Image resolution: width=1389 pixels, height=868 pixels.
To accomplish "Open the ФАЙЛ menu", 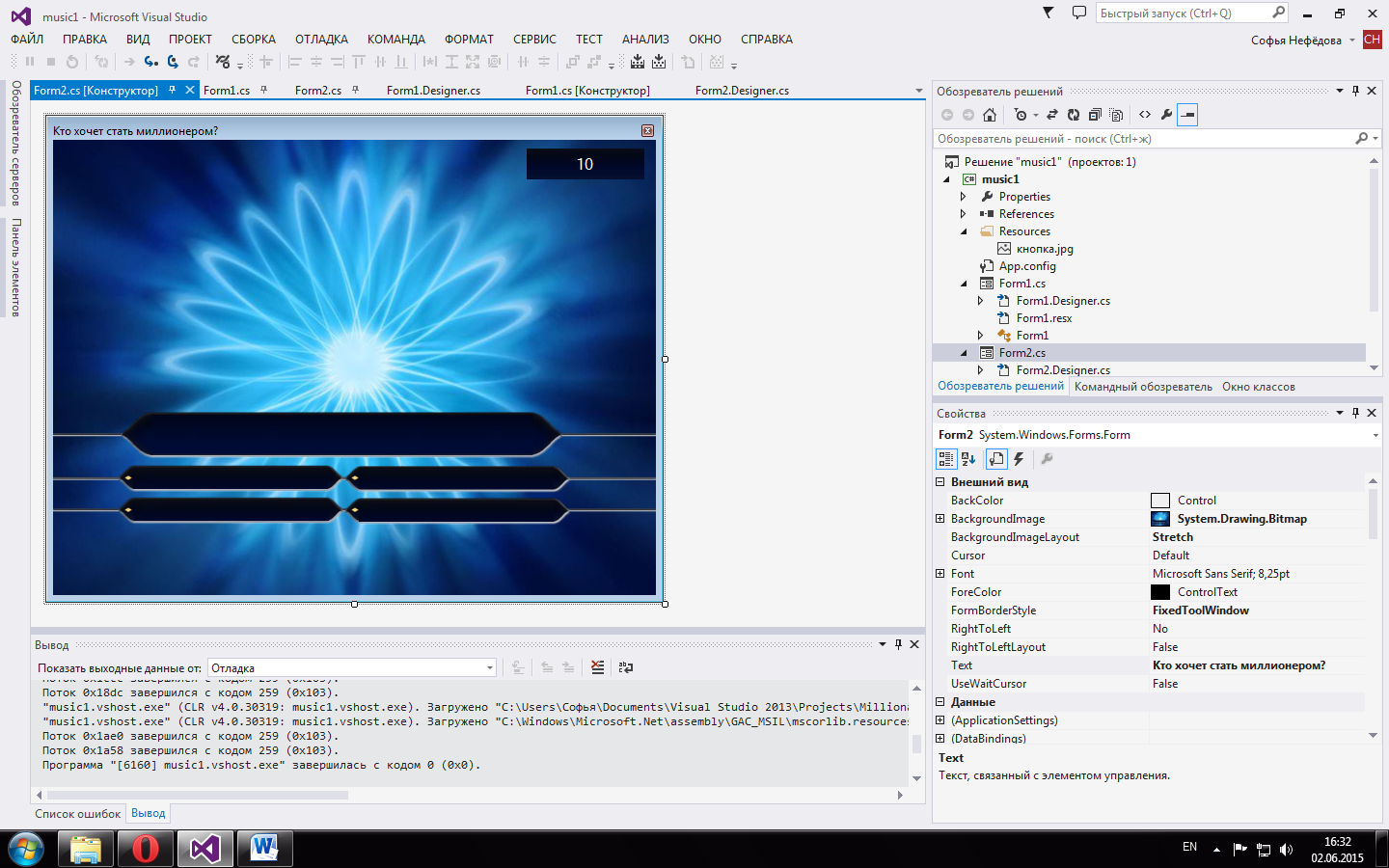I will coord(27,40).
